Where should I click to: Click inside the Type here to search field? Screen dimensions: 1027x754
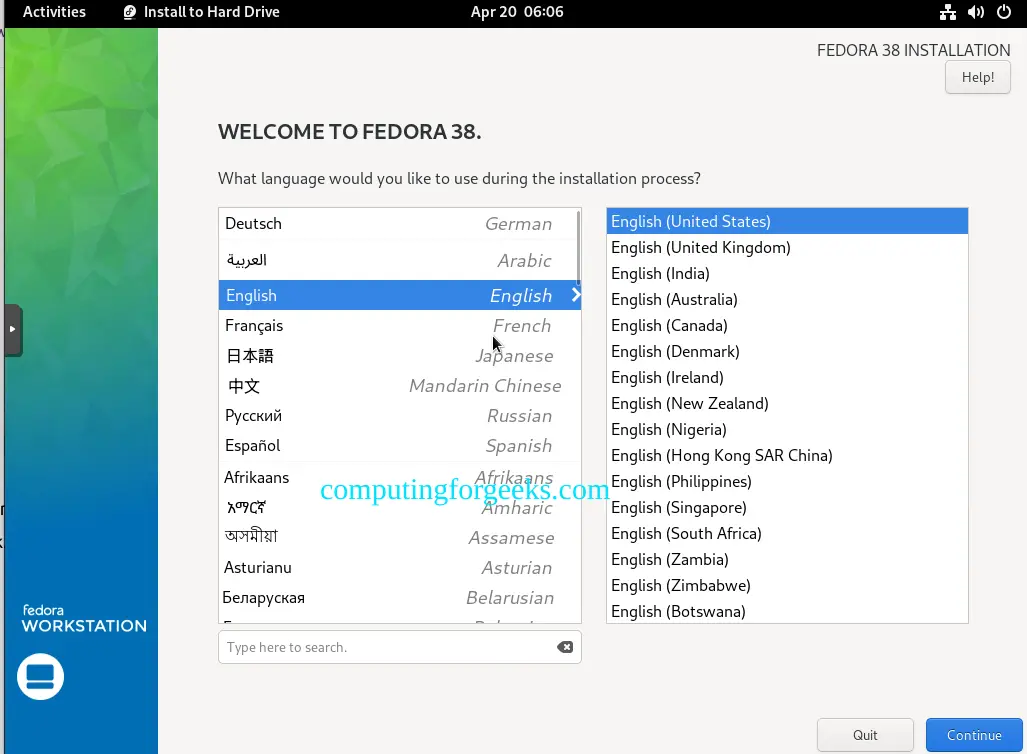(x=380, y=646)
